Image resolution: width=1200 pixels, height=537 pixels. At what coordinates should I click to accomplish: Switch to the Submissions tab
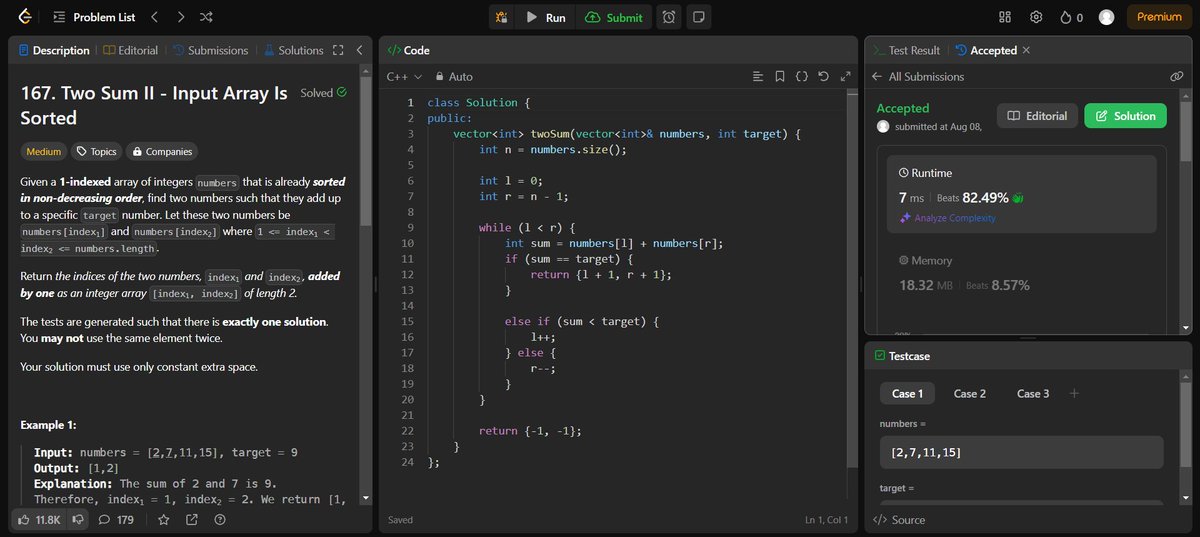click(x=210, y=50)
